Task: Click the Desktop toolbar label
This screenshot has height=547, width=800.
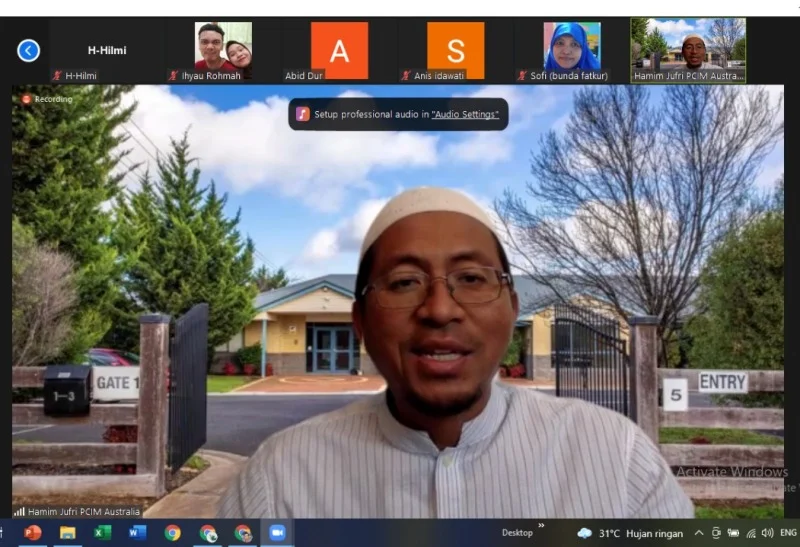Action: click(x=517, y=533)
